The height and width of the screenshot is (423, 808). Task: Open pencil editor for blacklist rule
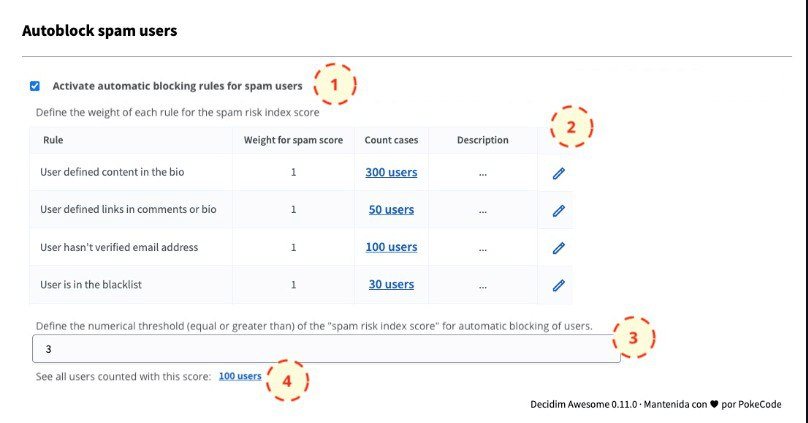(x=559, y=285)
